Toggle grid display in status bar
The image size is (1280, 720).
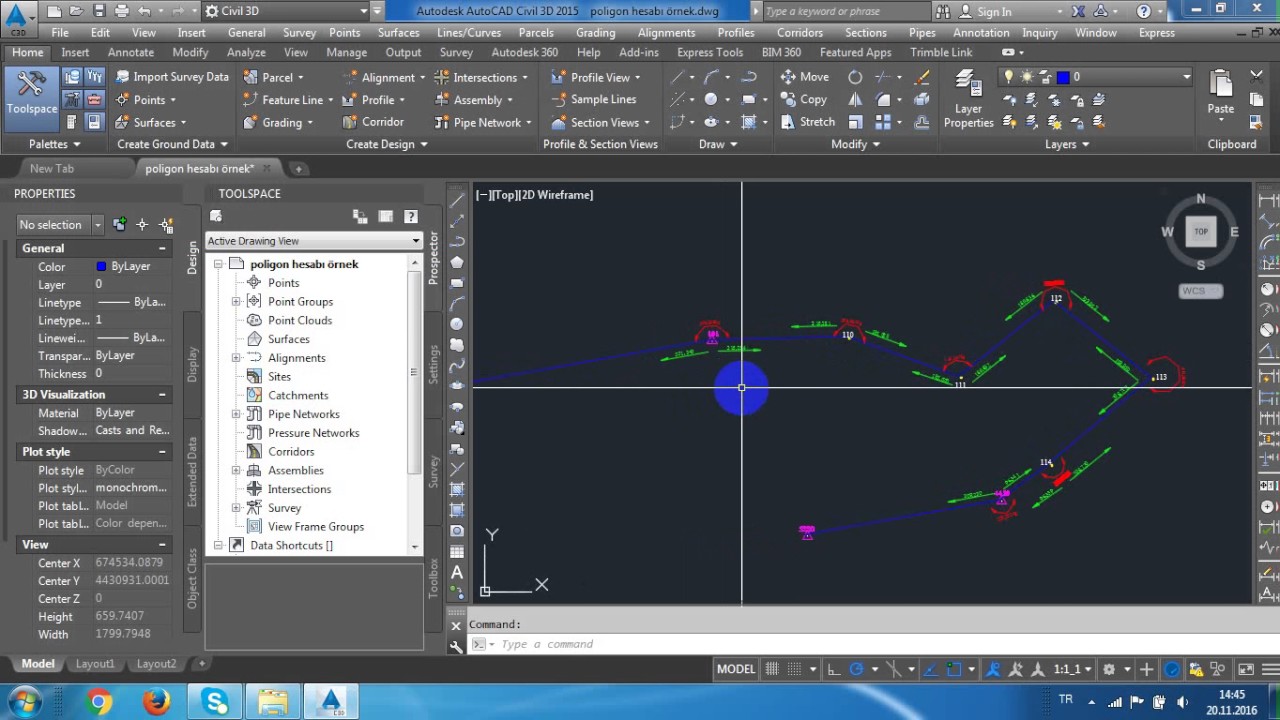(x=772, y=669)
